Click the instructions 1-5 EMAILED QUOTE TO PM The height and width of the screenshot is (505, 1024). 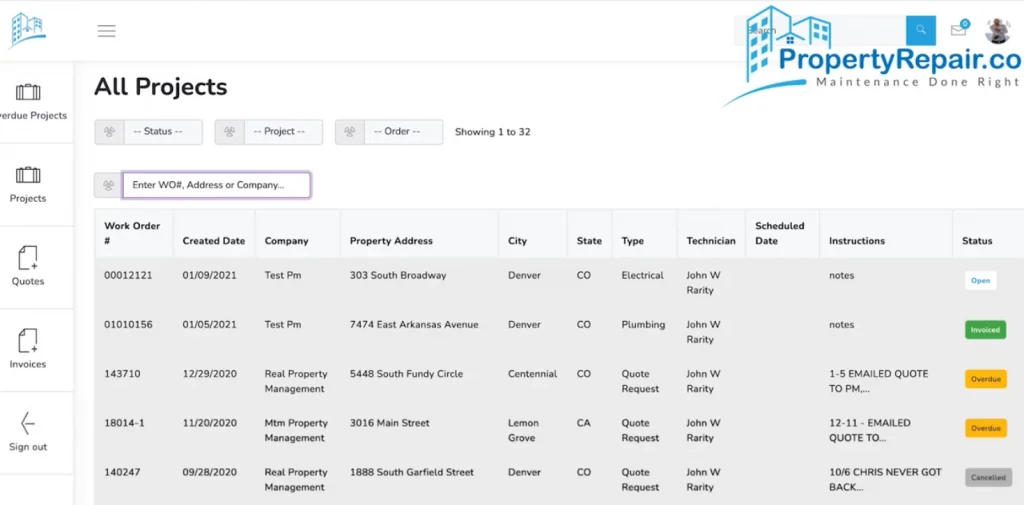878,382
